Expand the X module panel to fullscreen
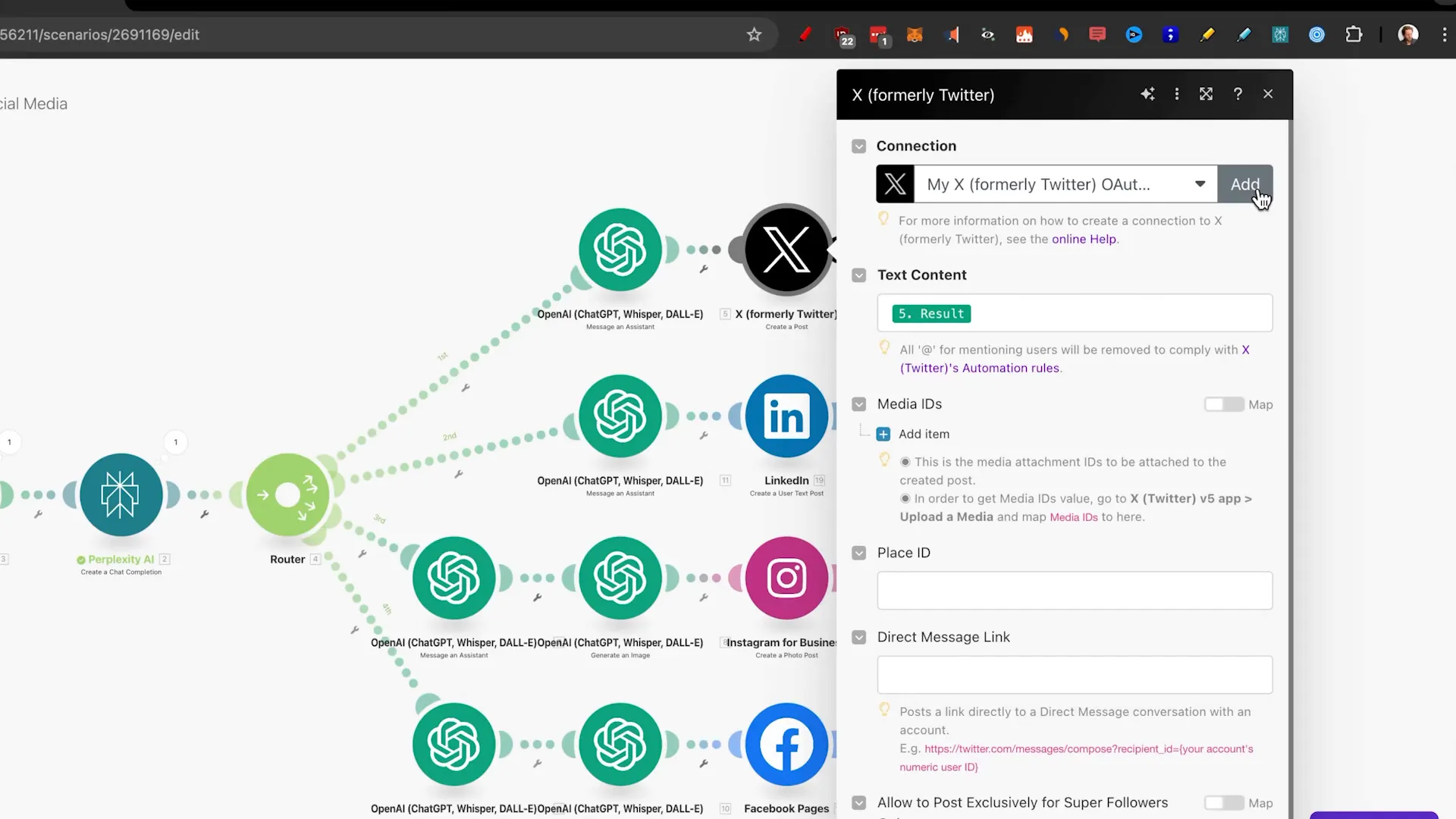 [1206, 94]
